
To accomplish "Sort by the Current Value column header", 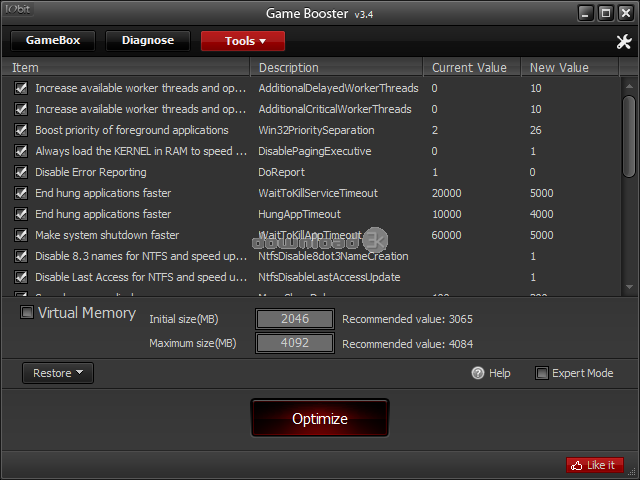I will [472, 67].
